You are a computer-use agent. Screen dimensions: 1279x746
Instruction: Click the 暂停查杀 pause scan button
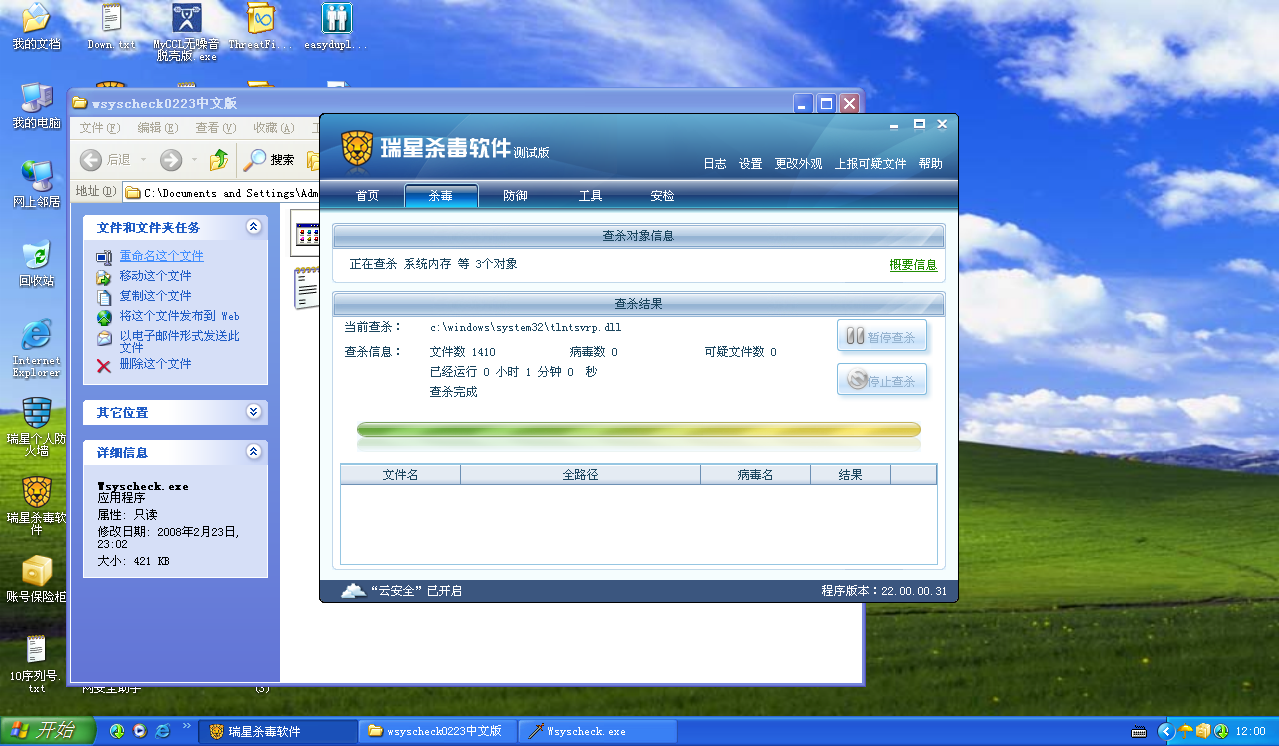pos(882,337)
